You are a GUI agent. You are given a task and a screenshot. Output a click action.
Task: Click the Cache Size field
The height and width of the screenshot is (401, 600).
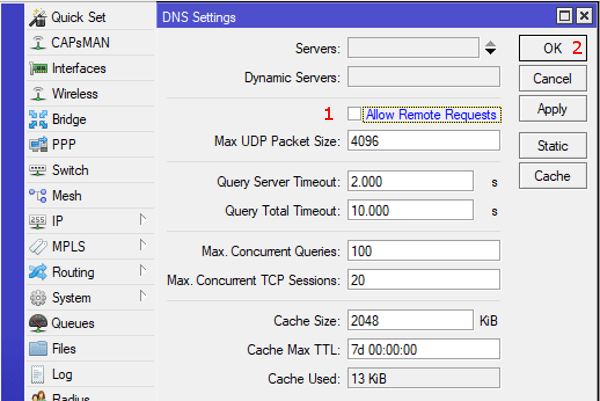[x=411, y=320]
